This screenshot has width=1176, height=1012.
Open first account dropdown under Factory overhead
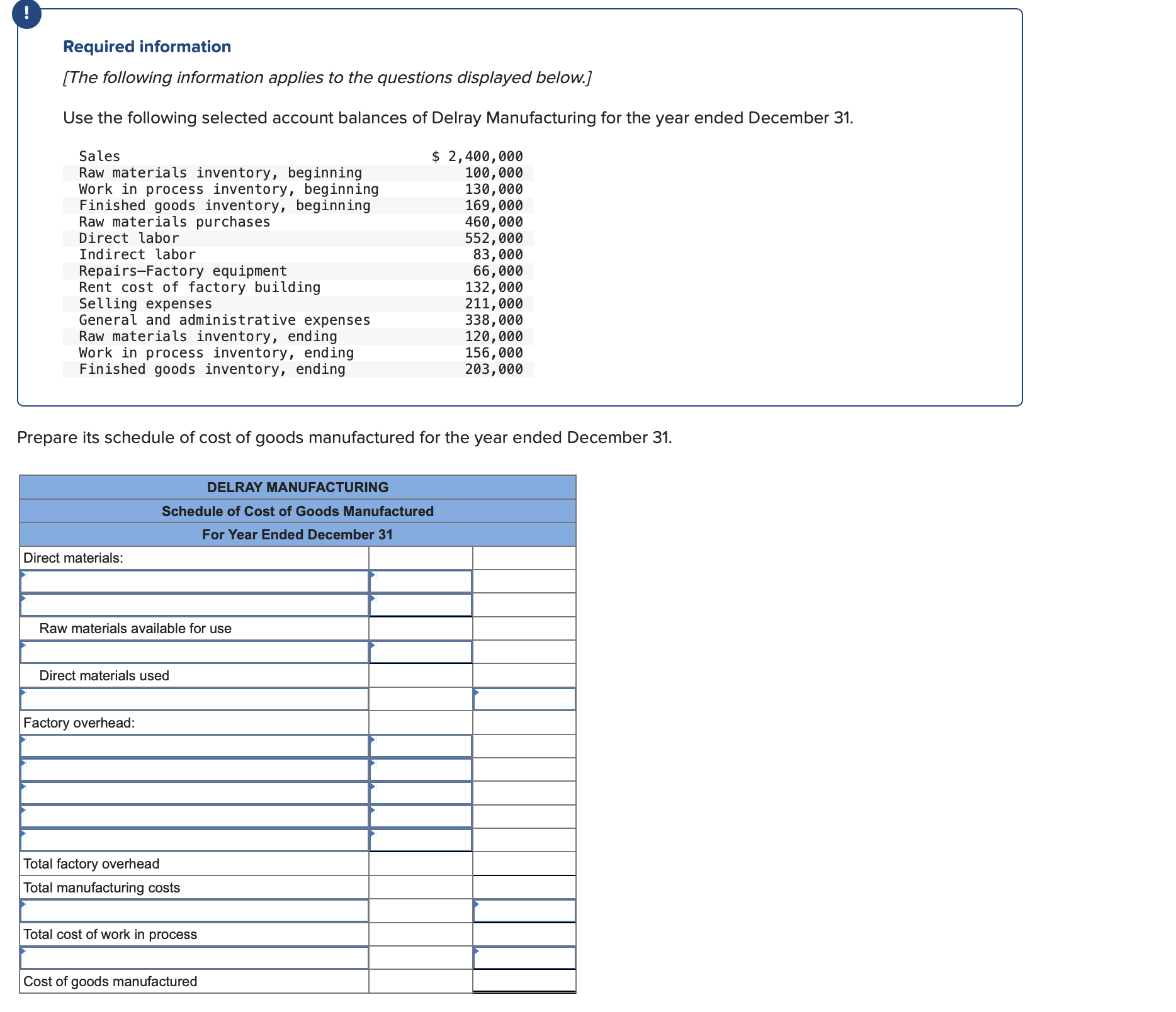(194, 746)
